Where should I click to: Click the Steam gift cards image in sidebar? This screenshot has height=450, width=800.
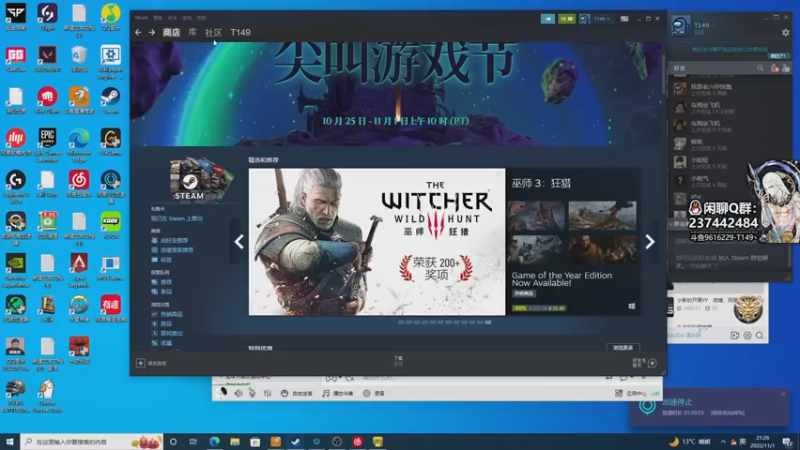(x=200, y=179)
